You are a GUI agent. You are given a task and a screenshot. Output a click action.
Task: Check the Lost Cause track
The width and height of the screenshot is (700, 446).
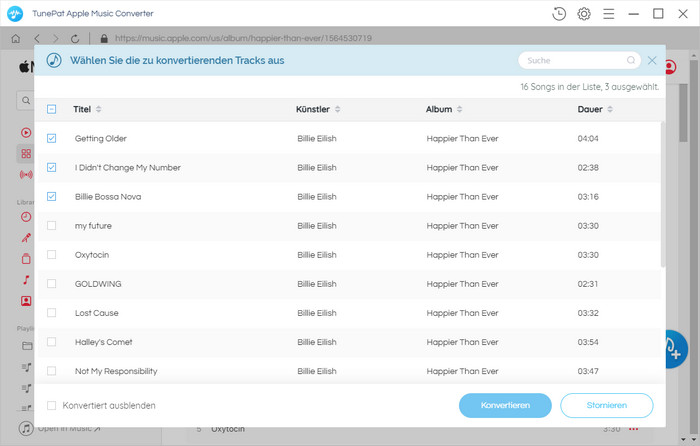[51, 313]
